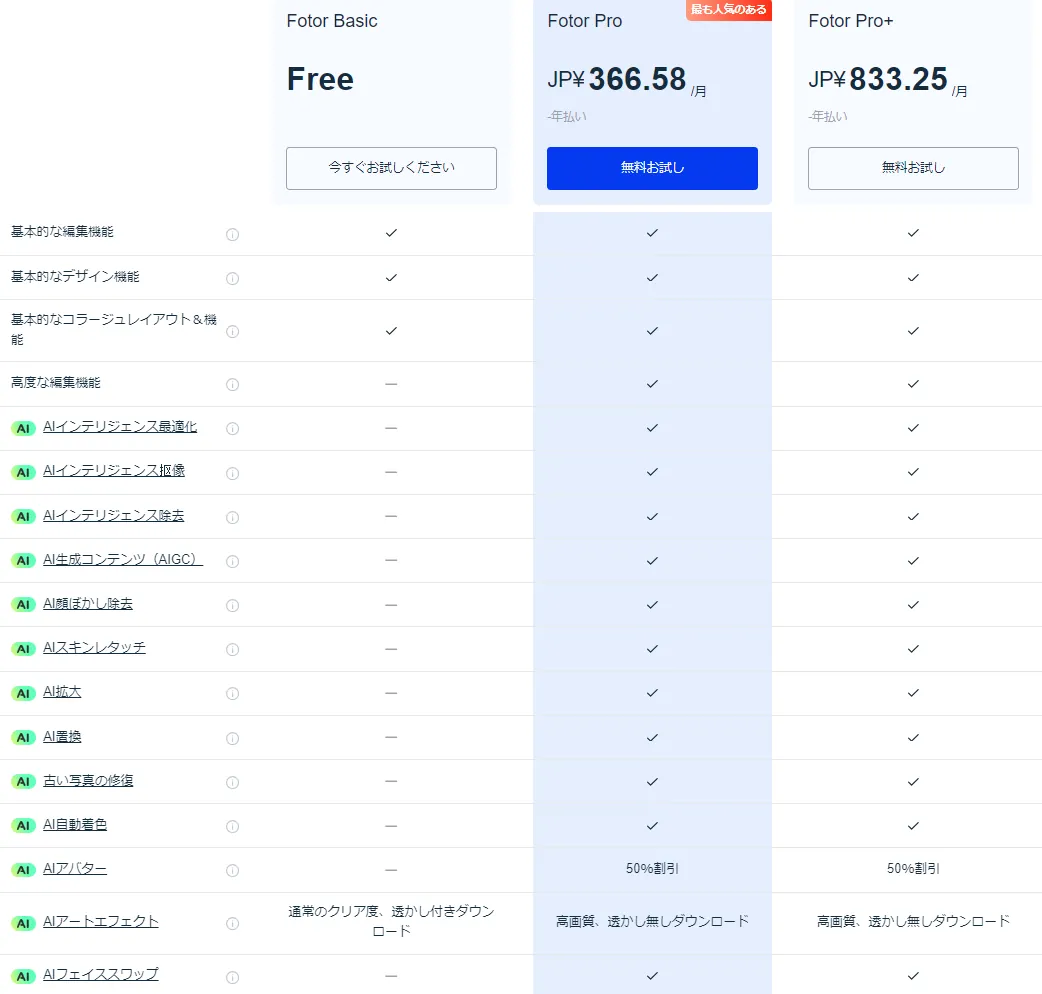
Task: Visit the AI顔ぼかし除去 link
Action: coord(88,603)
